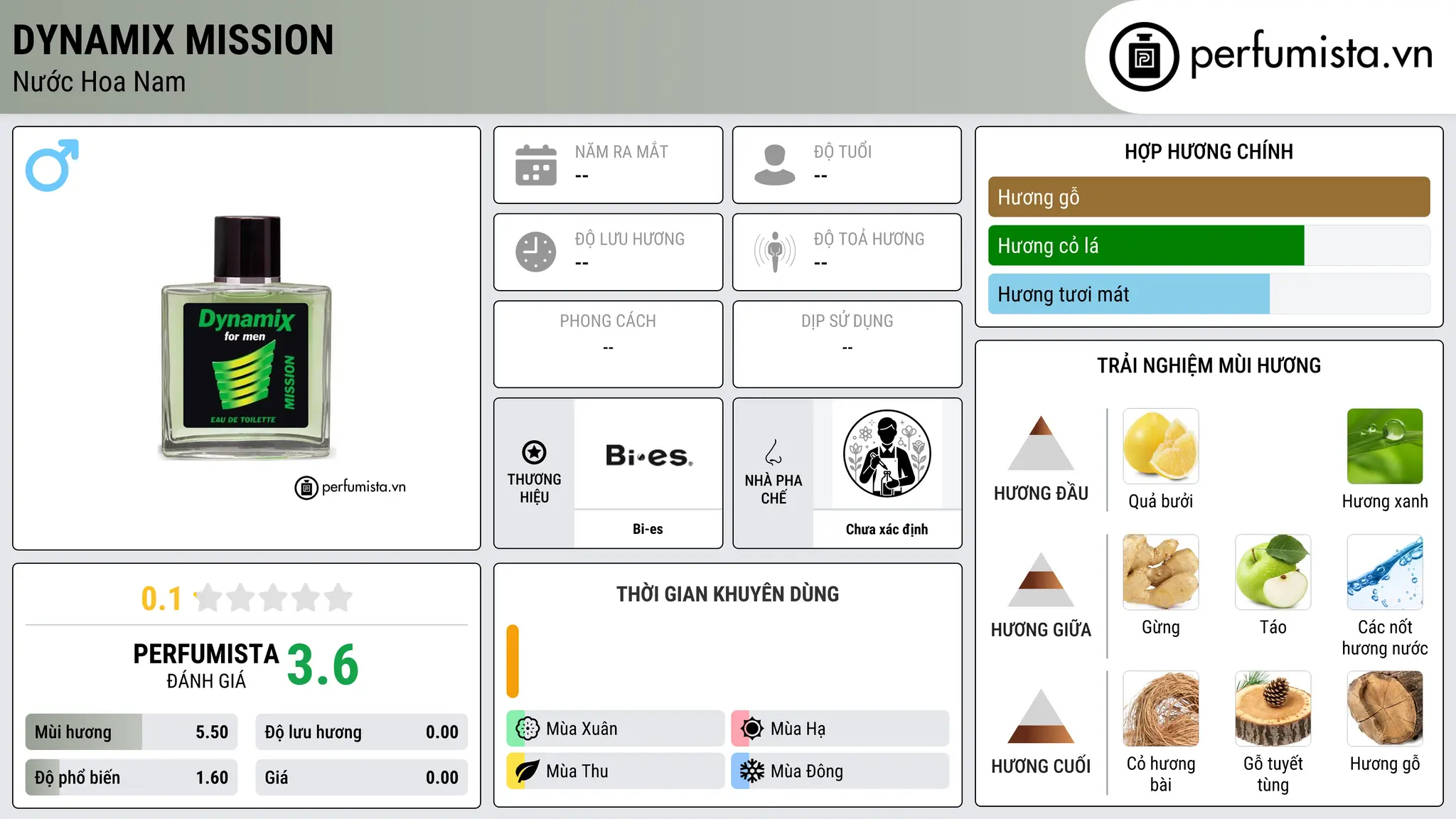Viewport: 1456px width, 819px height.
Task: Click the 0.1 user rating value
Action: click(x=161, y=599)
